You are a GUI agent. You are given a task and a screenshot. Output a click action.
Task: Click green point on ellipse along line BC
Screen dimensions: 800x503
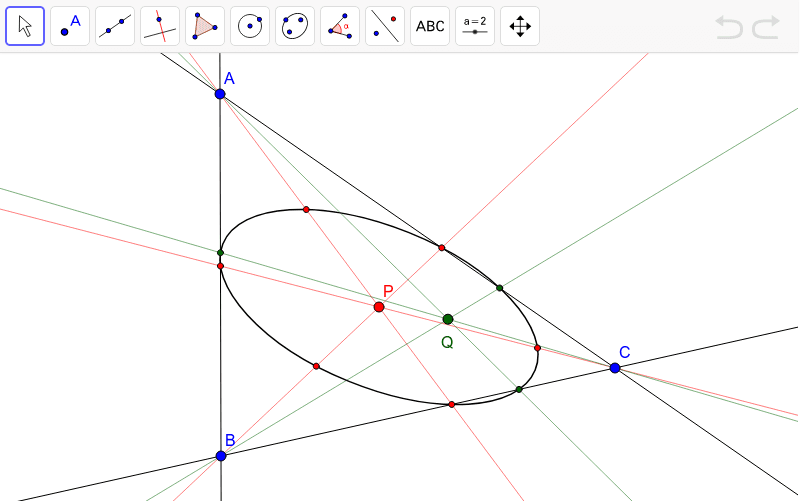(x=519, y=390)
